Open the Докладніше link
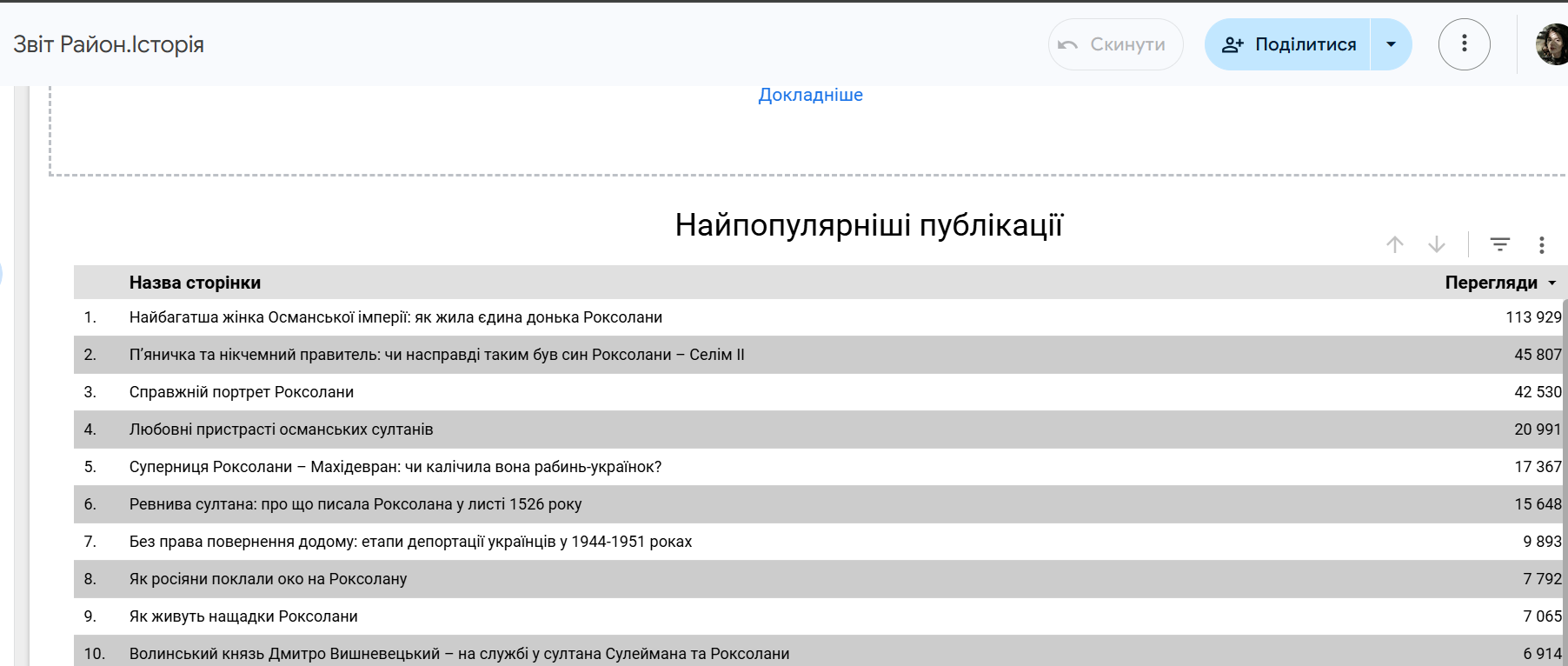Image resolution: width=1568 pixels, height=666 pixels. click(x=810, y=95)
